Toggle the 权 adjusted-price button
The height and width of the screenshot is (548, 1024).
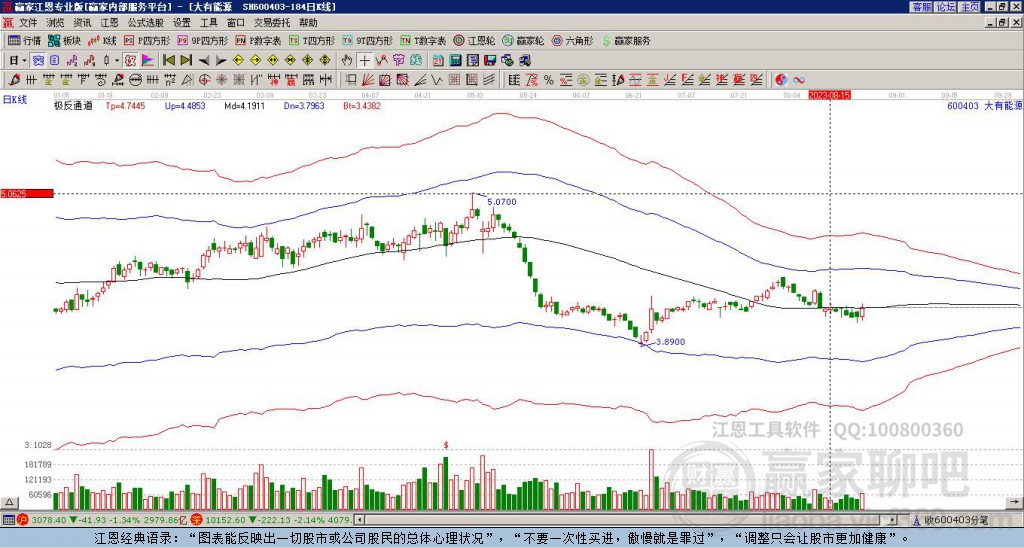click(131, 60)
